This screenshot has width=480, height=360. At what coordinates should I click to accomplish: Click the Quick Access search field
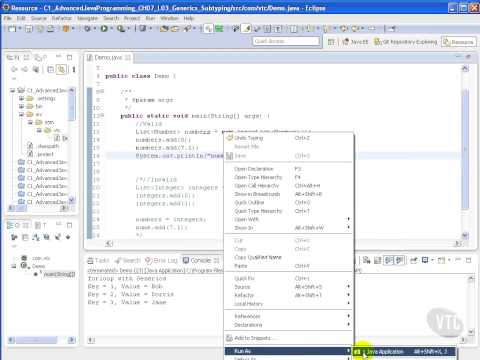click(x=286, y=41)
